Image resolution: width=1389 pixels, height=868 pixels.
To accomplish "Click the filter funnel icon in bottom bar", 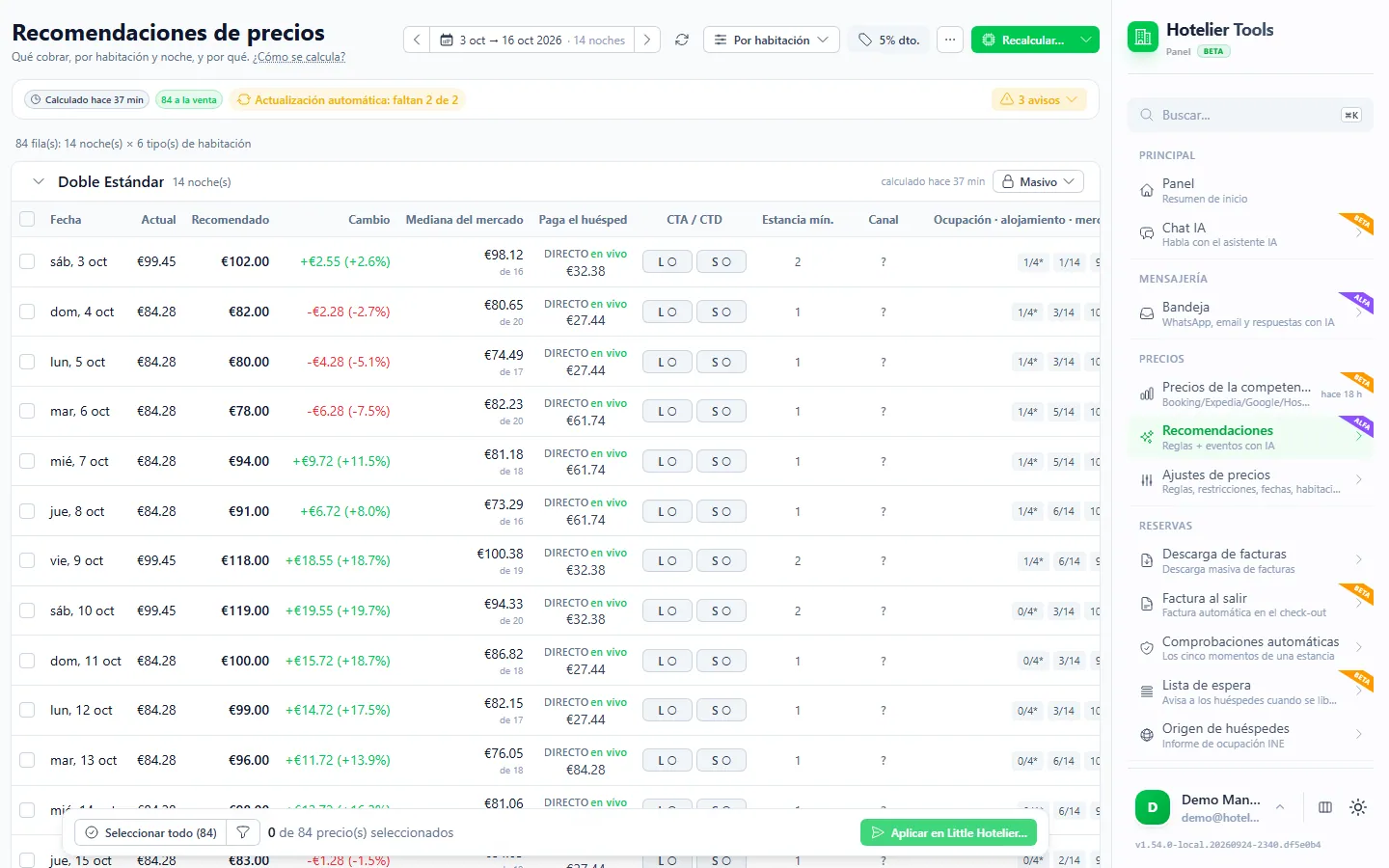I will [x=243, y=832].
